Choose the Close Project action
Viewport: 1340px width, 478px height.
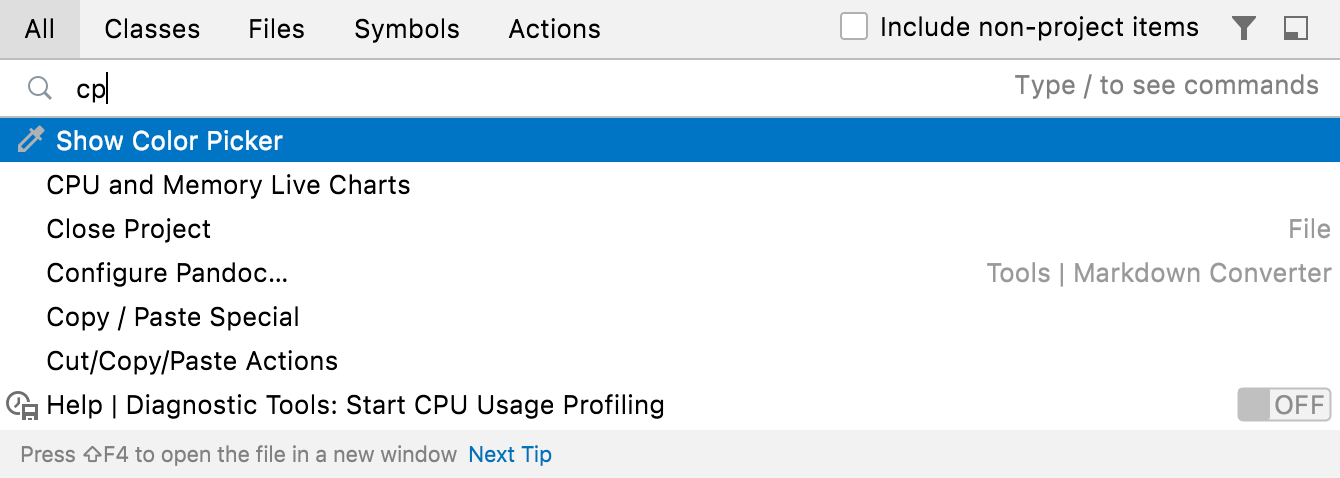[x=129, y=229]
